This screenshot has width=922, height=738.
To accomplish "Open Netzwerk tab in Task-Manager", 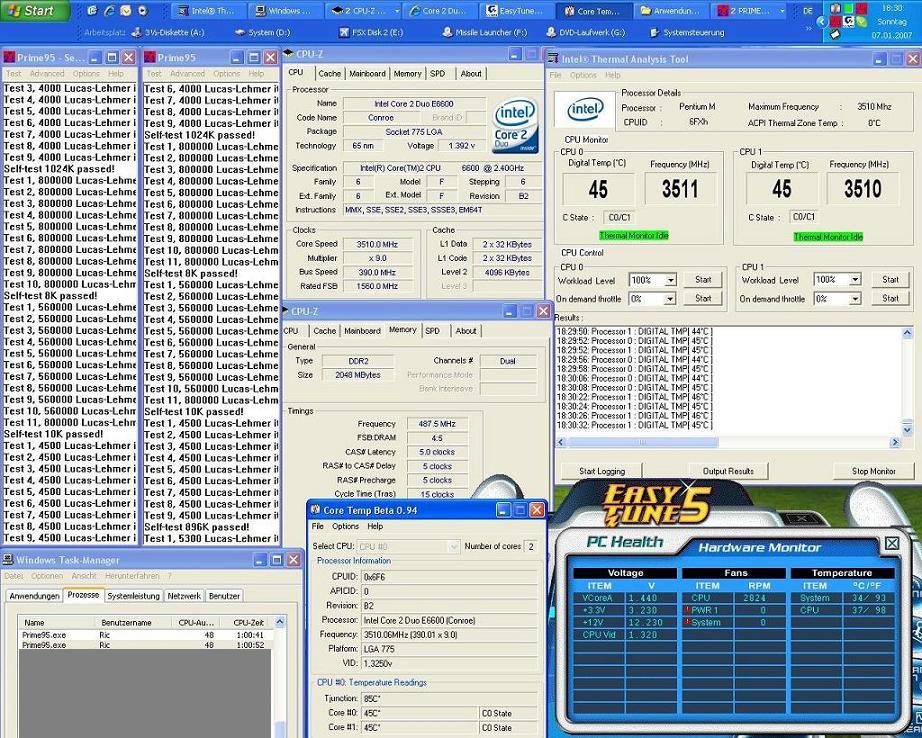I will [184, 596].
